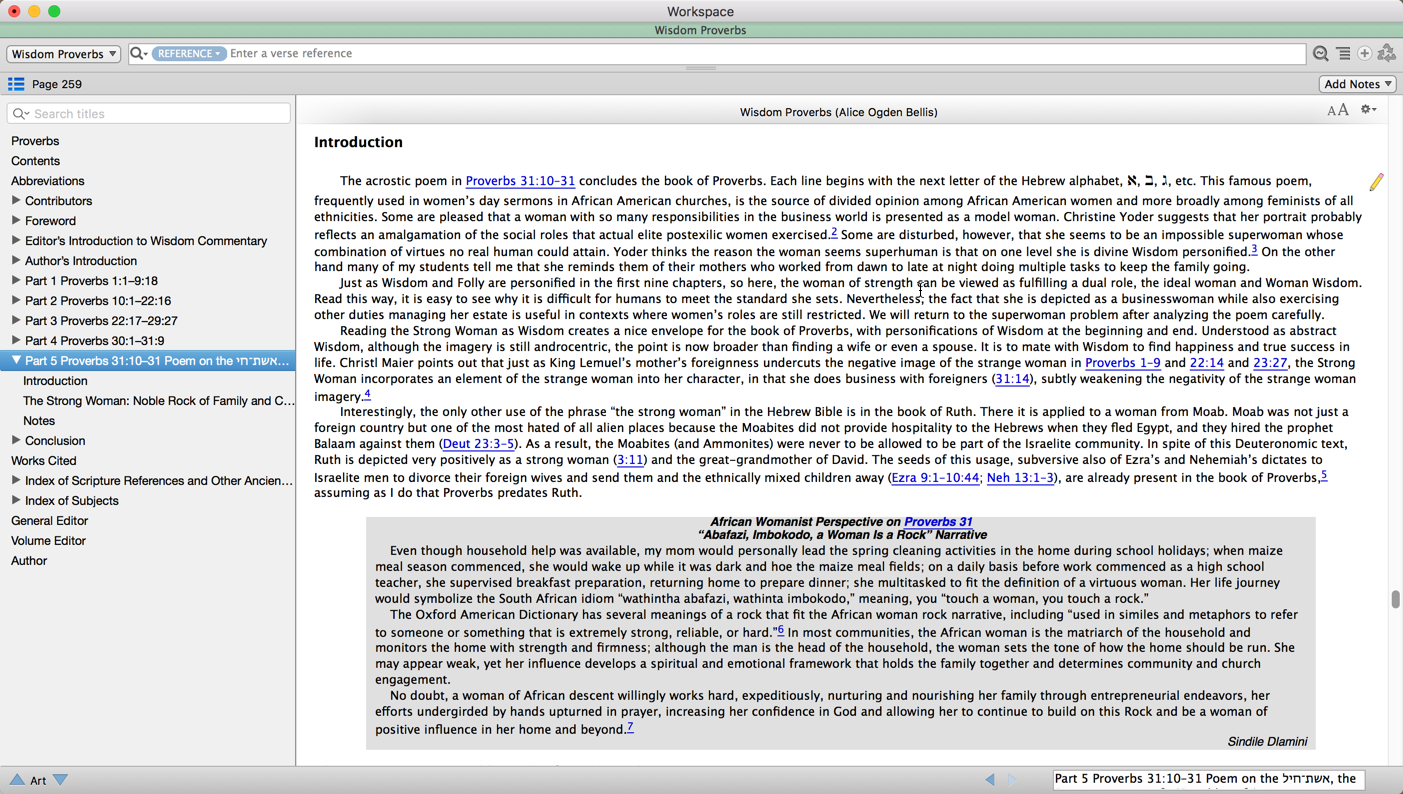Click the Search titles field
1403x794 pixels.
(x=149, y=114)
